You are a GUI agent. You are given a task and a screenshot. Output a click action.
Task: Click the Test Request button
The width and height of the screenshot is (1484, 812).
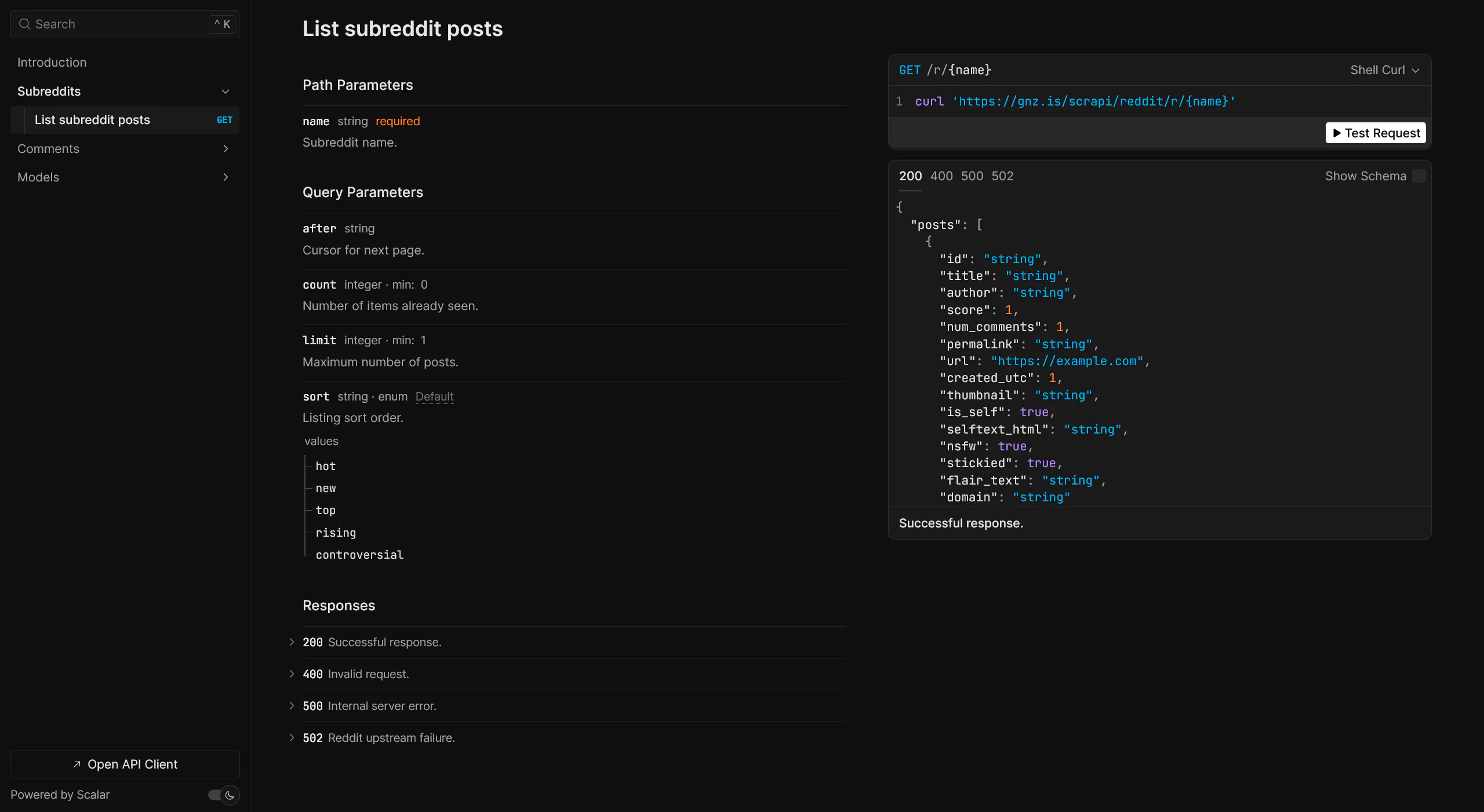[x=1376, y=133]
